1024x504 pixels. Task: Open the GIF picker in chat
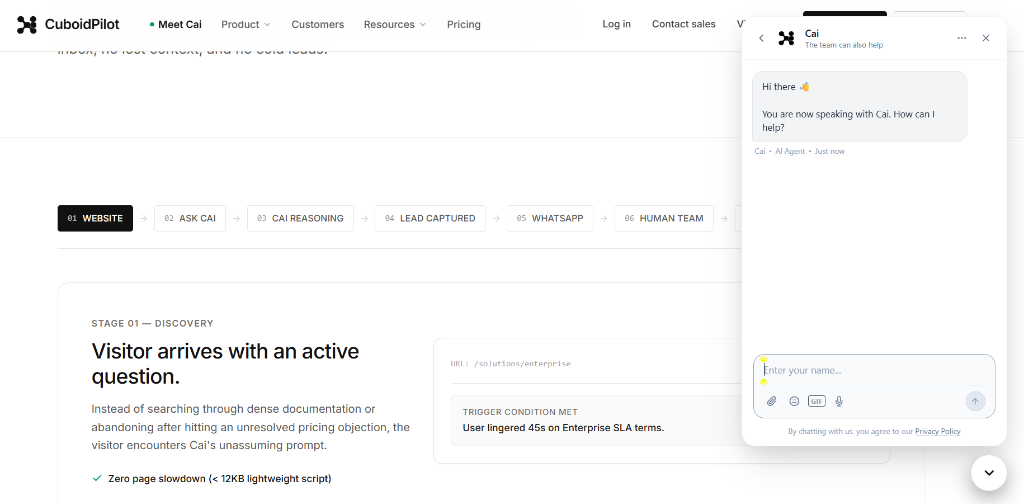tap(817, 402)
